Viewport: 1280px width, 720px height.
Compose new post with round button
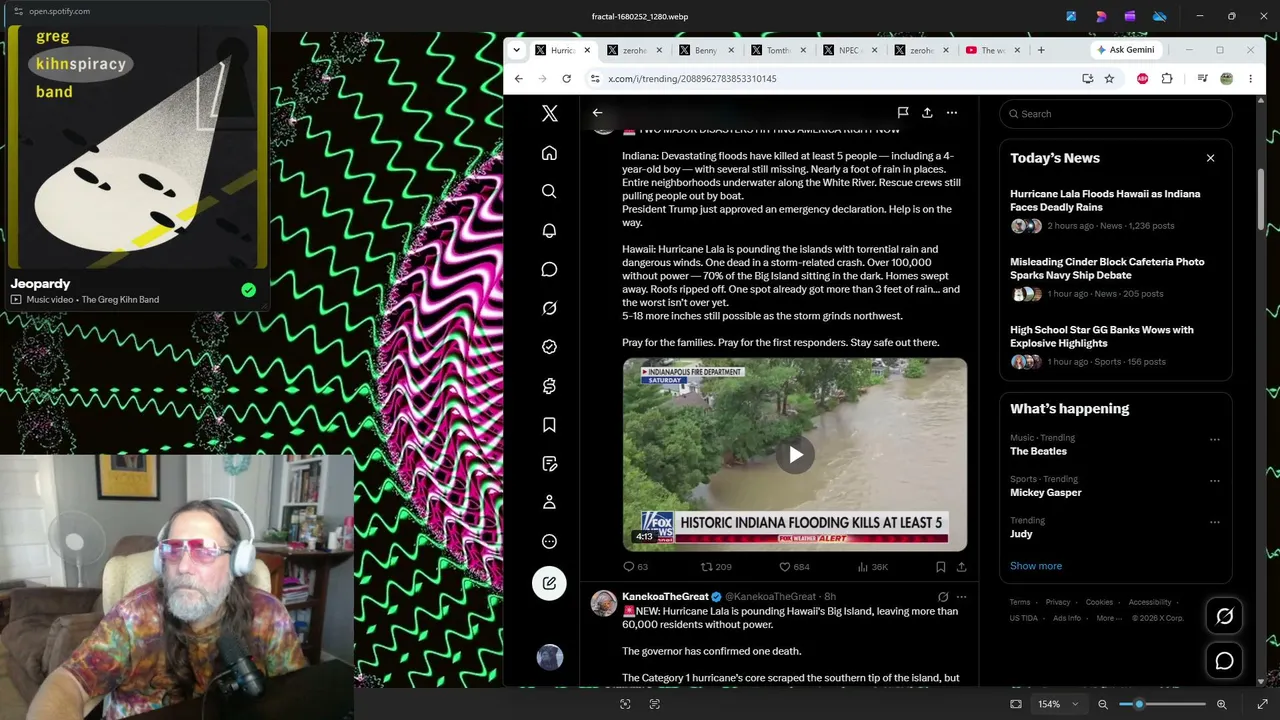click(x=549, y=583)
